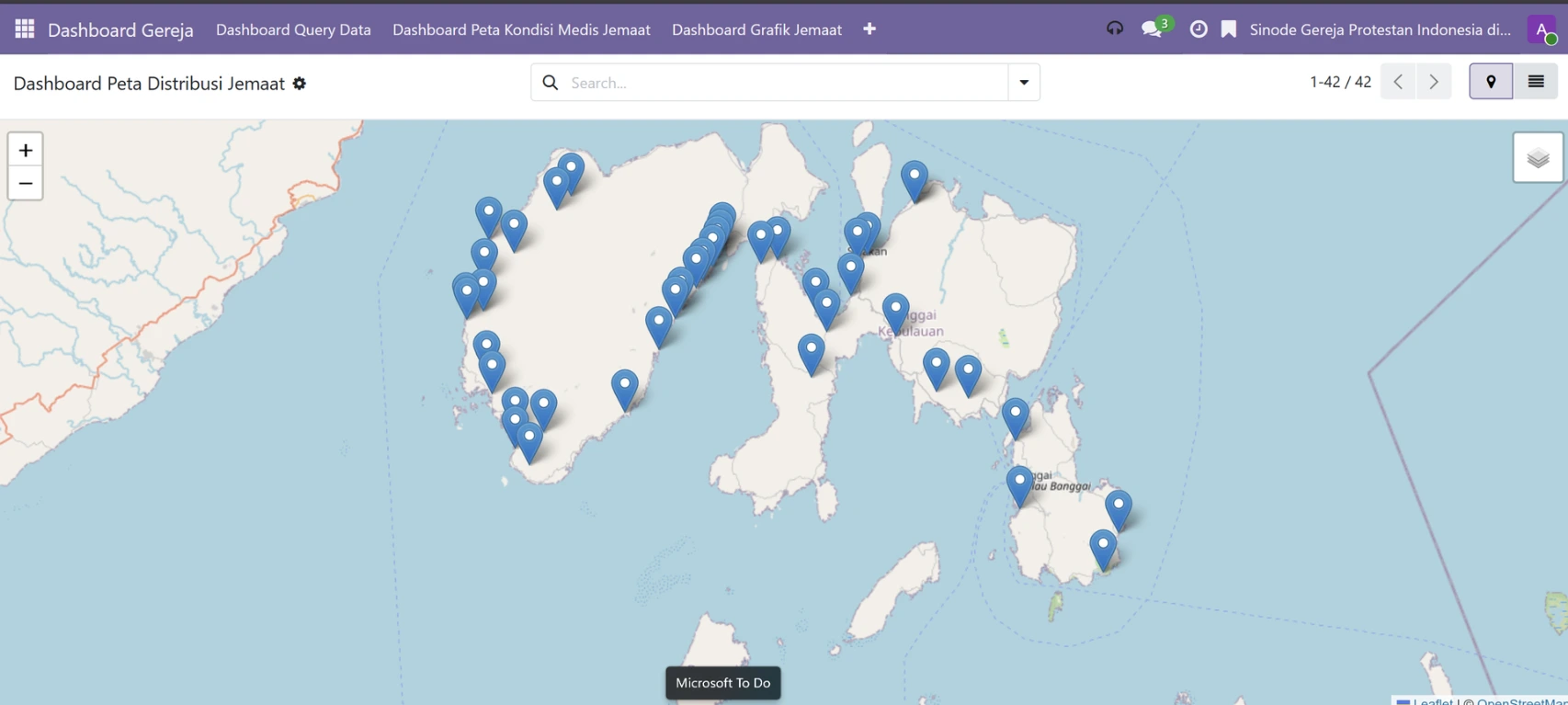Open the map layers control
The width and height of the screenshot is (1568, 705).
(x=1539, y=158)
